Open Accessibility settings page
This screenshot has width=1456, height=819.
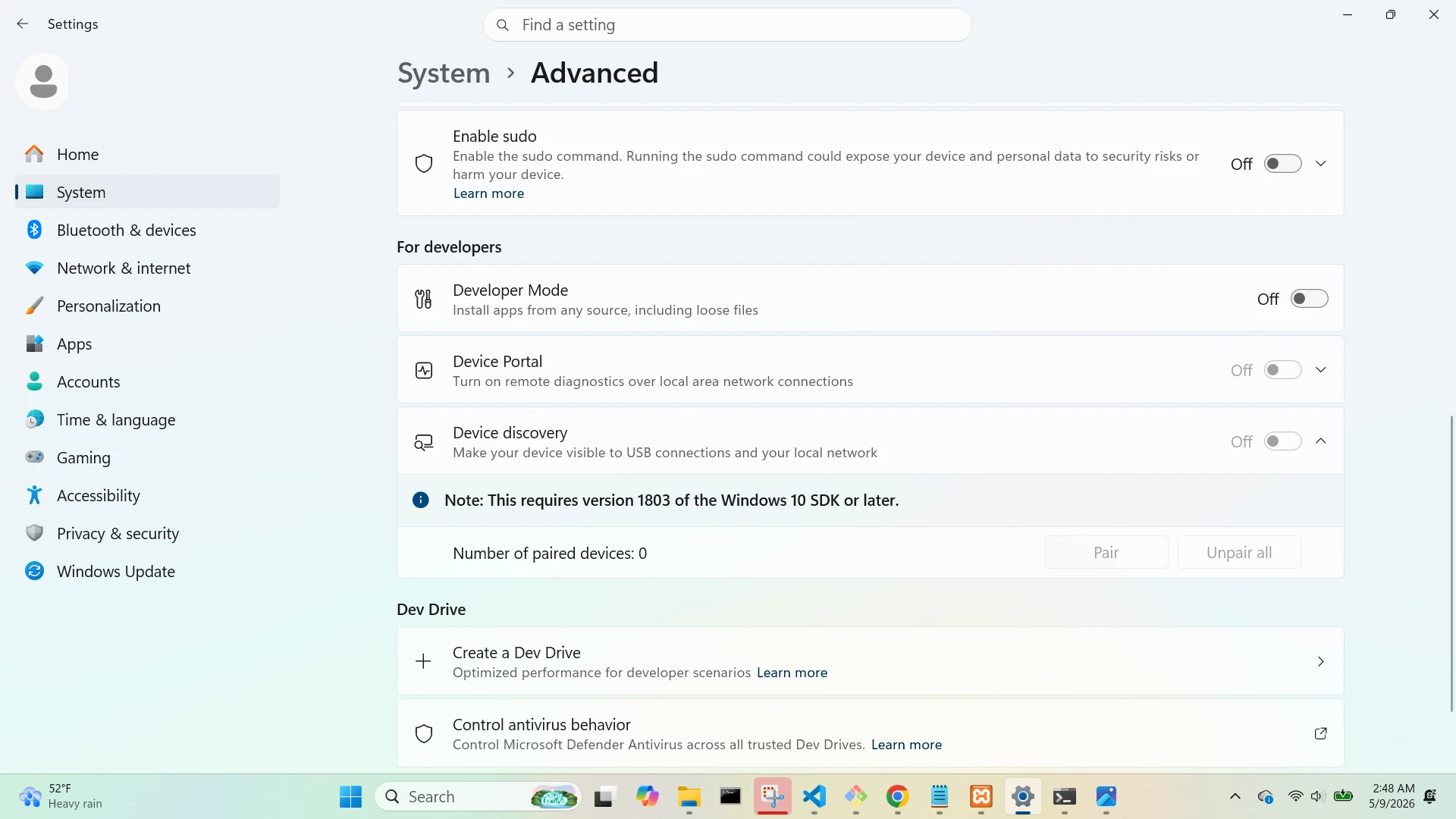pos(147,495)
